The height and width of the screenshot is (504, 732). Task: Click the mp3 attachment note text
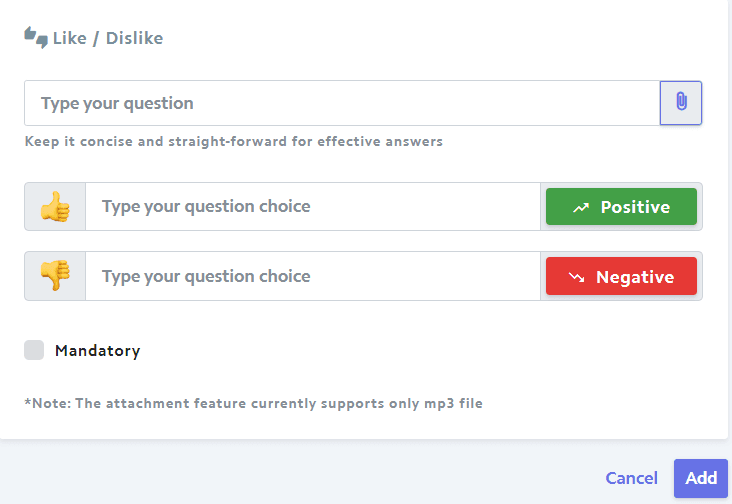pos(253,403)
